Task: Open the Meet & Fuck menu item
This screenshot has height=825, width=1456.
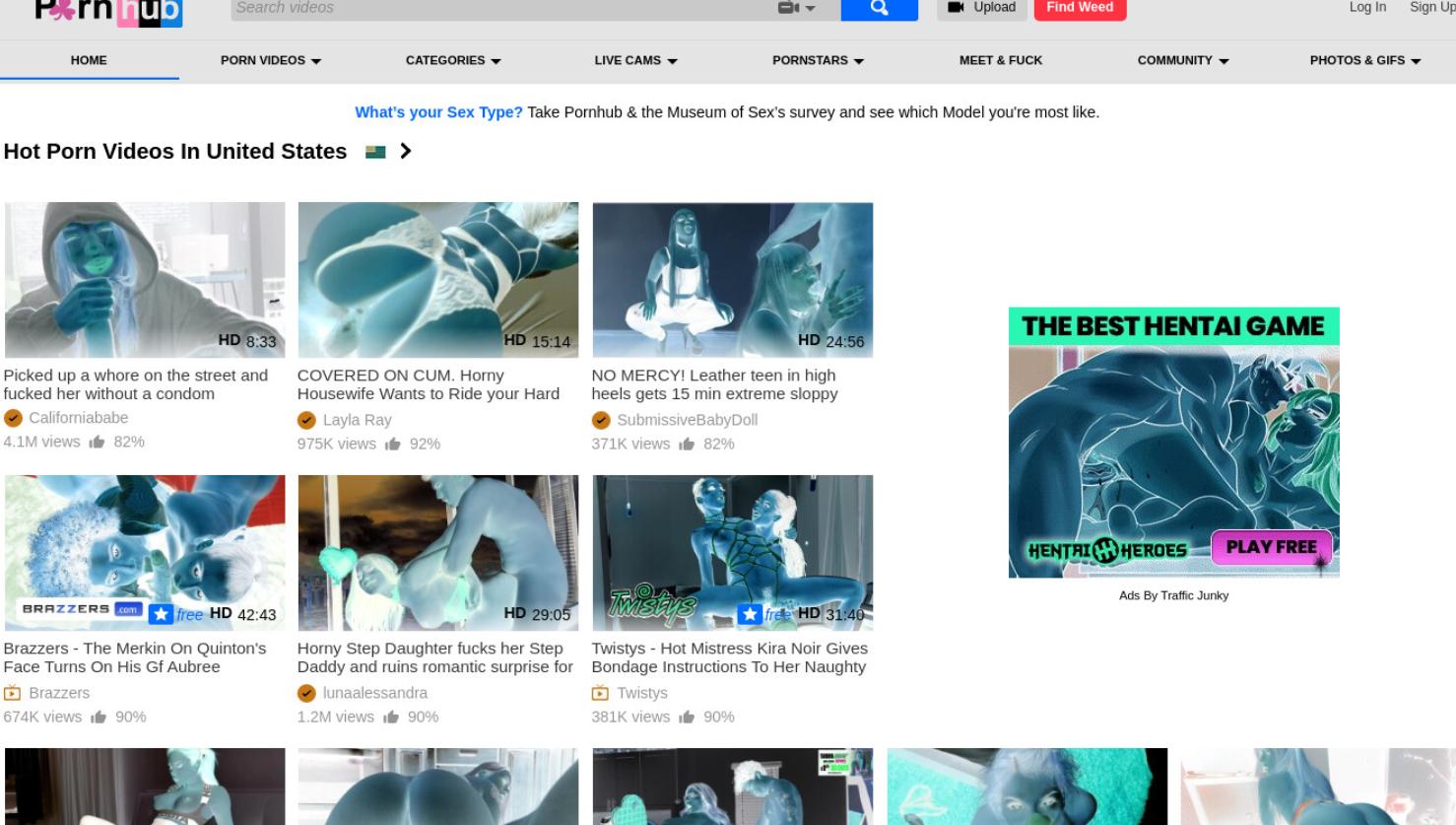Action: point(1001,60)
